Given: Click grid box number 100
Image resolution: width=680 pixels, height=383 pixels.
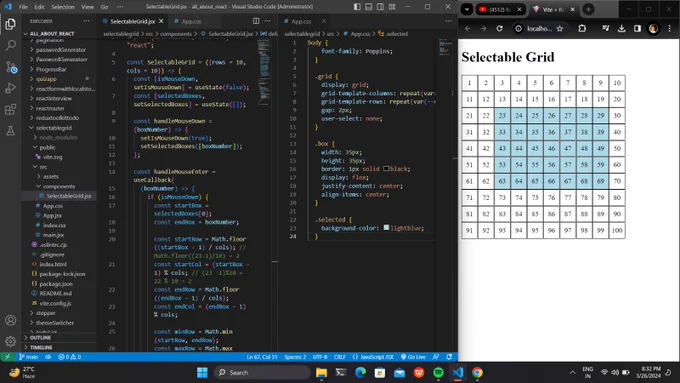Looking at the screenshot, I should [x=617, y=230].
